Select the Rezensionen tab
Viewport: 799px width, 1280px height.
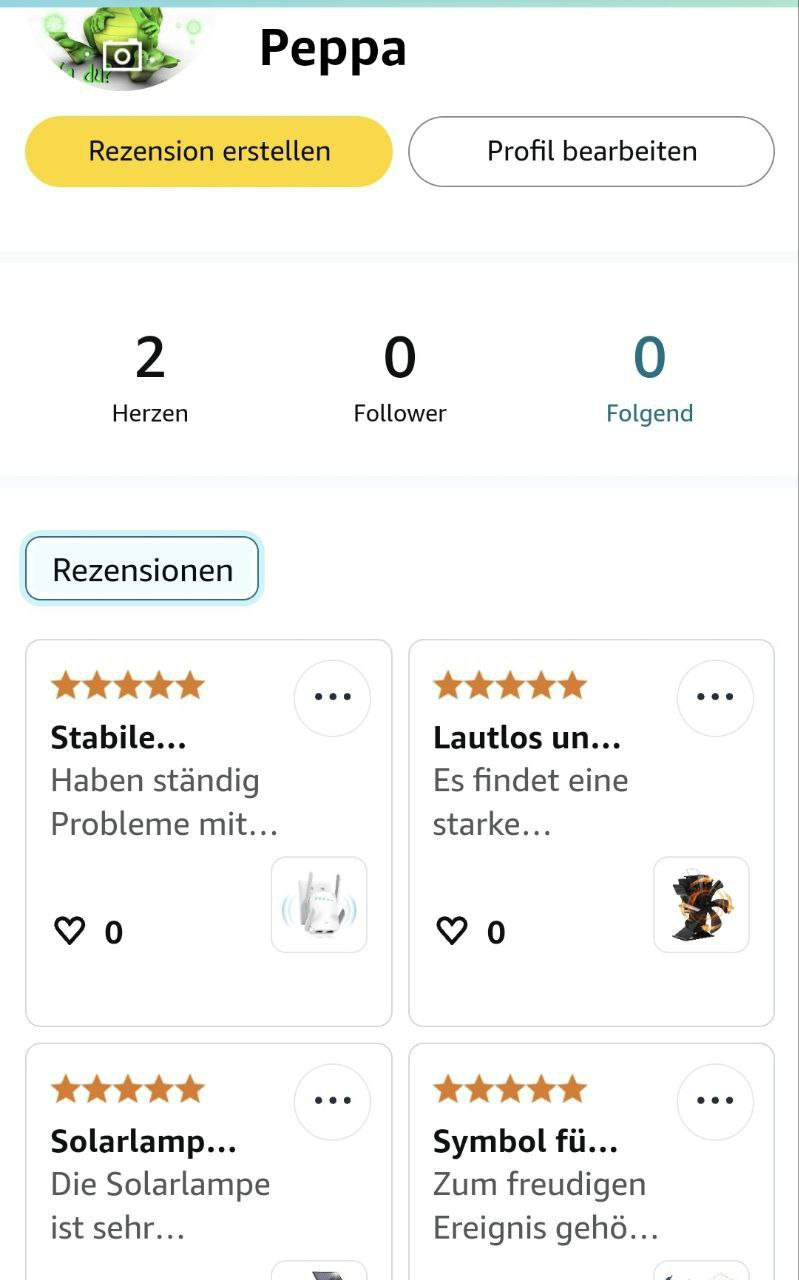click(142, 569)
